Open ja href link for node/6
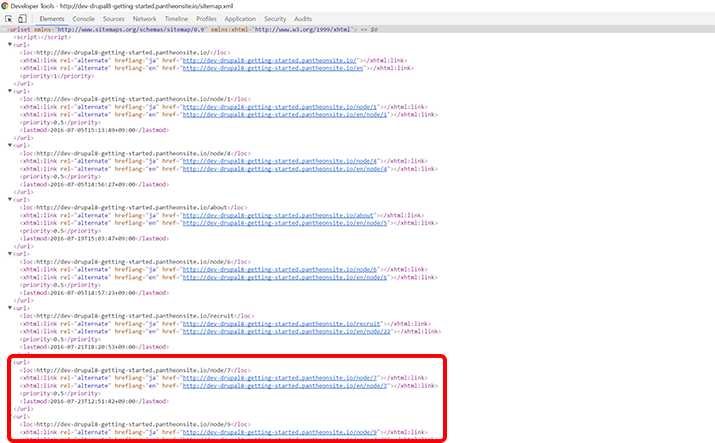The image size is (715, 443). tap(280, 269)
